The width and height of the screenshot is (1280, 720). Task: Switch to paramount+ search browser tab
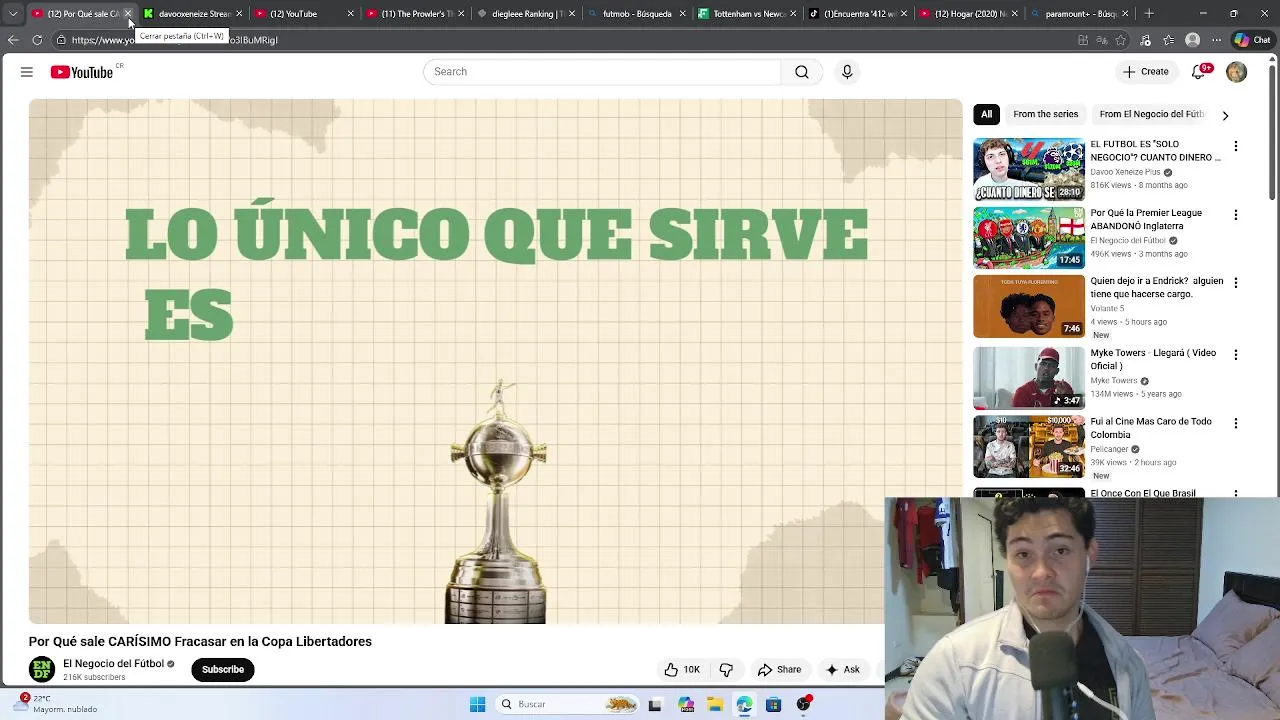pyautogui.click(x=1080, y=14)
